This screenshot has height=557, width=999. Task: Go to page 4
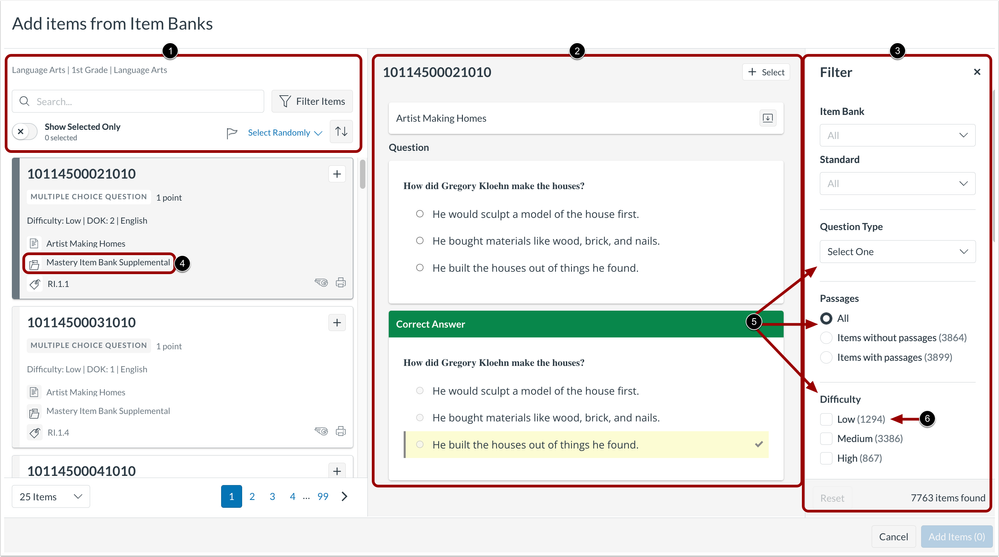pos(292,496)
